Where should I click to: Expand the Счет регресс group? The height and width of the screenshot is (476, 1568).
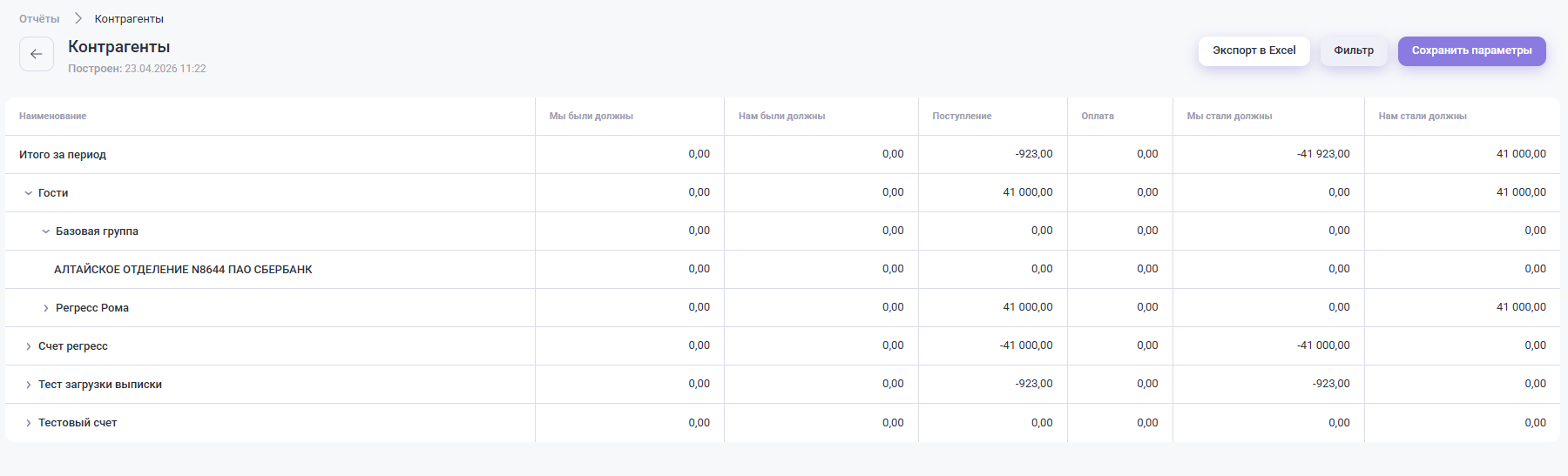coord(29,346)
